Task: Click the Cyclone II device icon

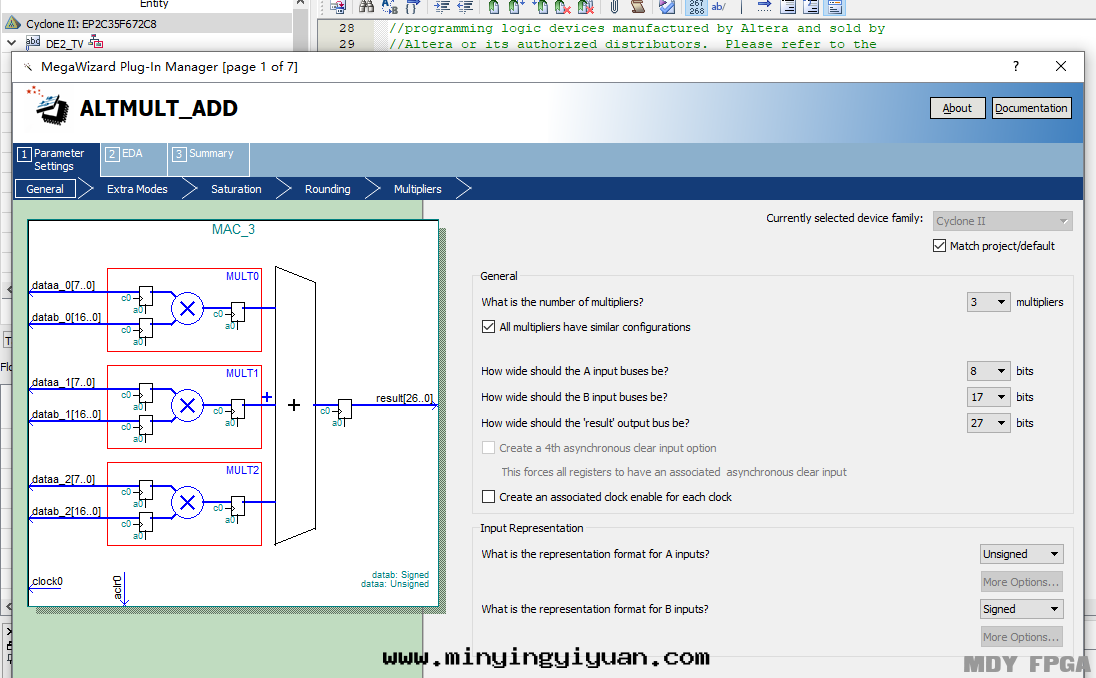Action: 13,23
